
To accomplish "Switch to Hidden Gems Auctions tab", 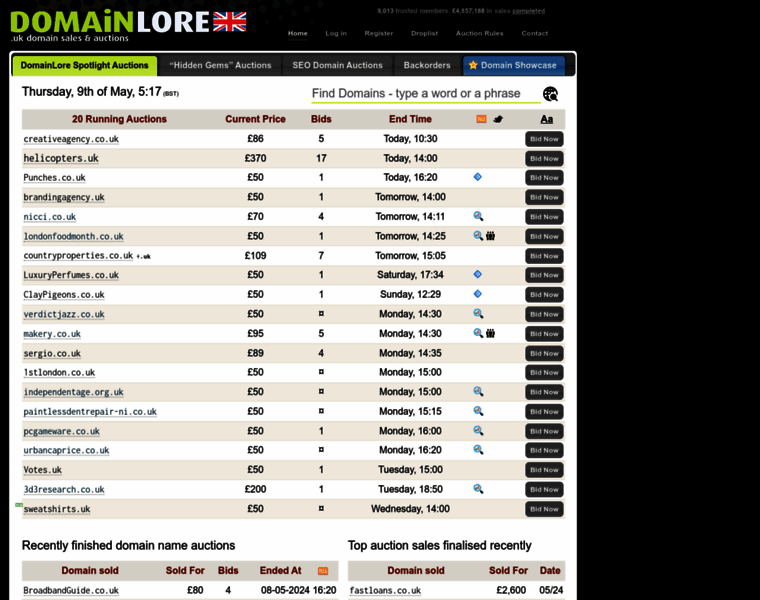I will coord(220,65).
